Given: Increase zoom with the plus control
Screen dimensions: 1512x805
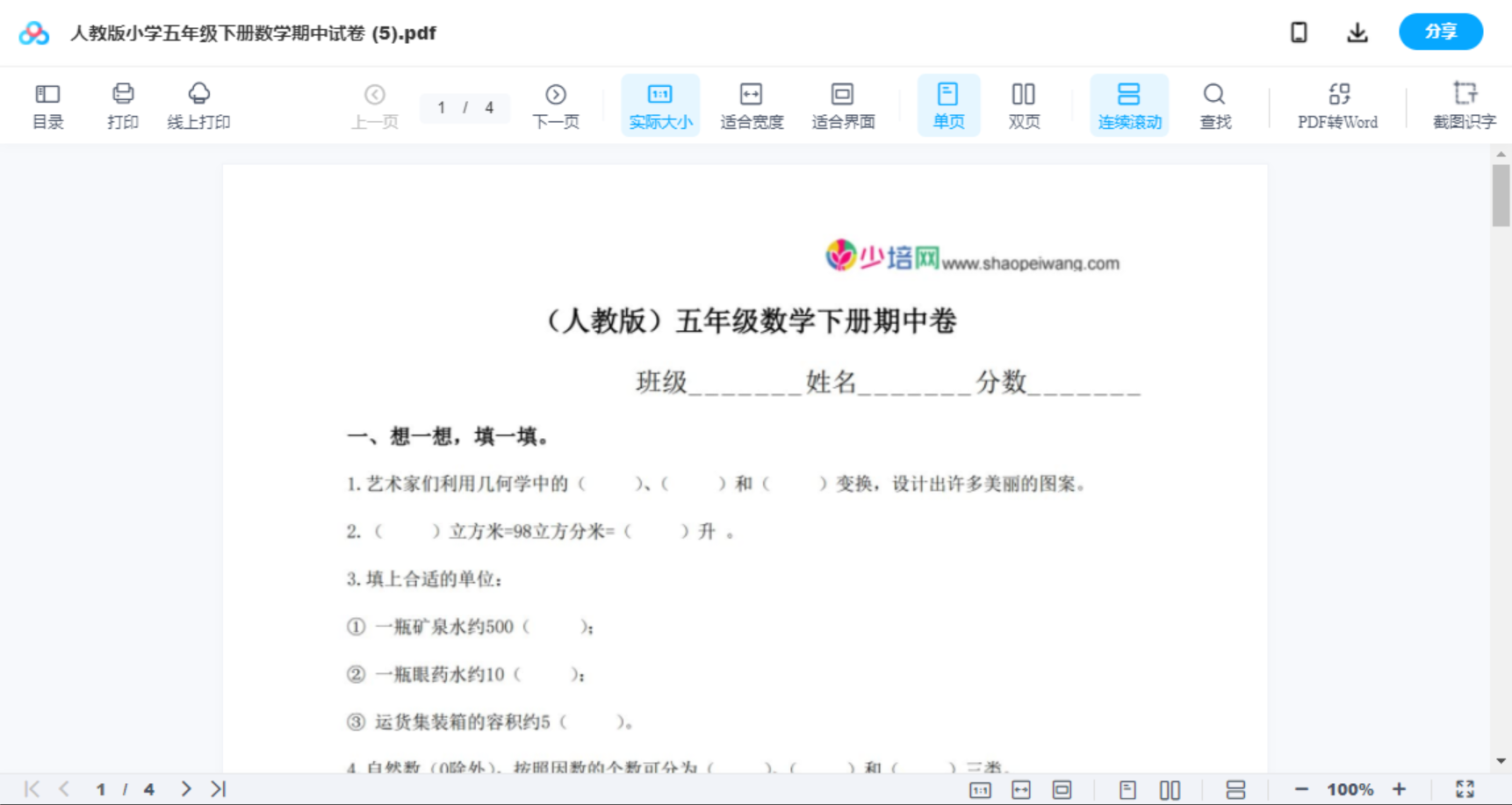Looking at the screenshot, I should (1400, 788).
